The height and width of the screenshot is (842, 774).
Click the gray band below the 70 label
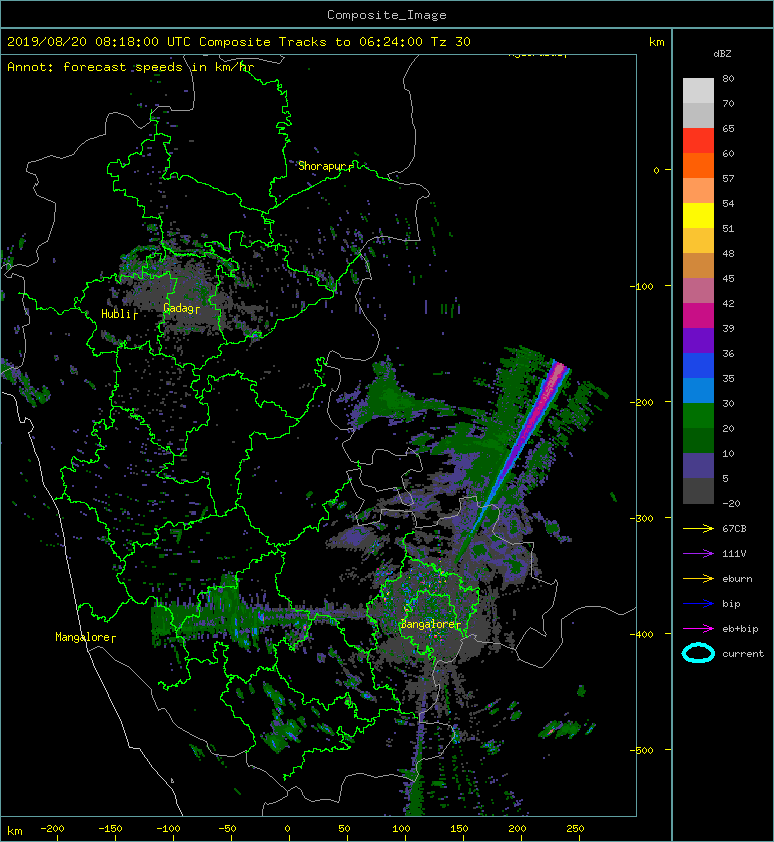pyautogui.click(x=698, y=115)
